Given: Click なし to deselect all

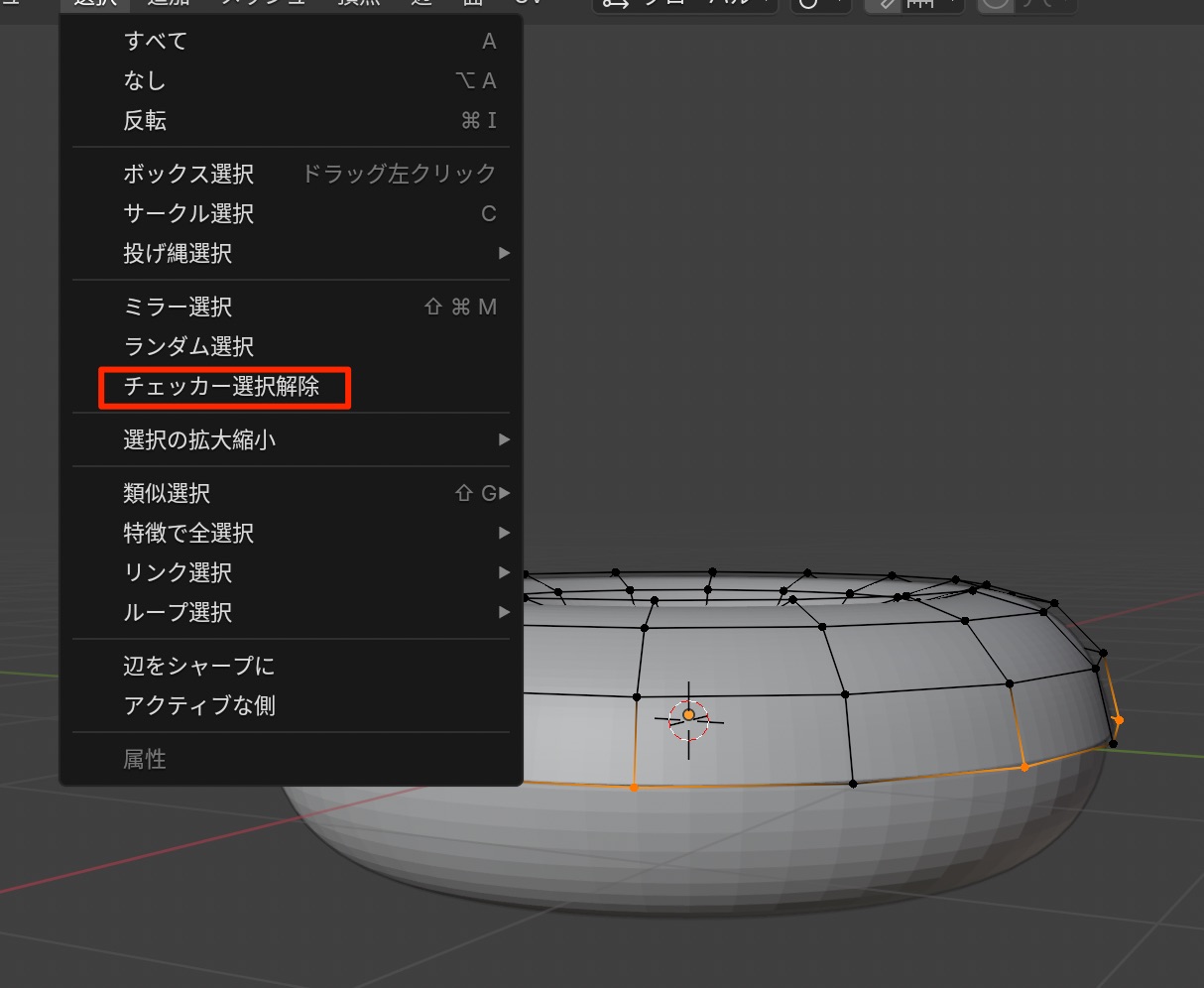Looking at the screenshot, I should click(x=145, y=80).
